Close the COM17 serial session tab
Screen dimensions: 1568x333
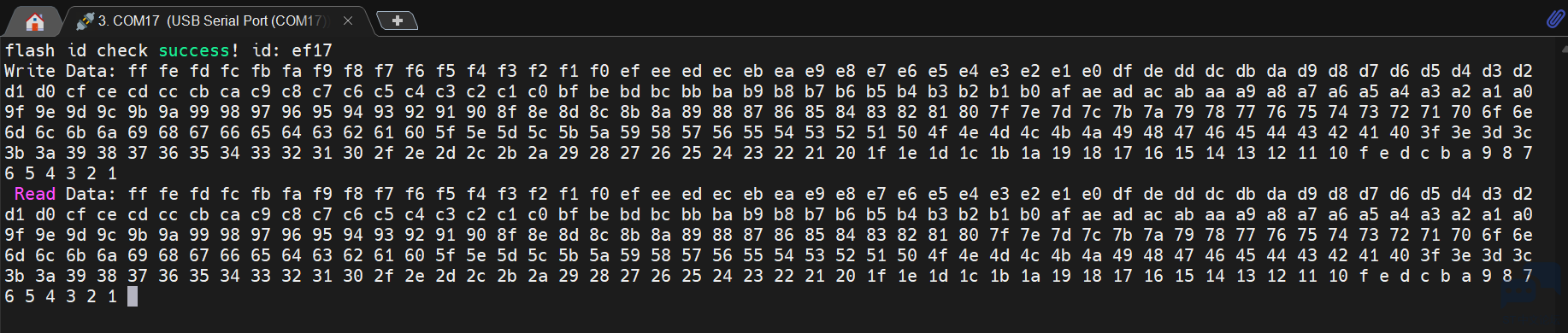click(347, 20)
